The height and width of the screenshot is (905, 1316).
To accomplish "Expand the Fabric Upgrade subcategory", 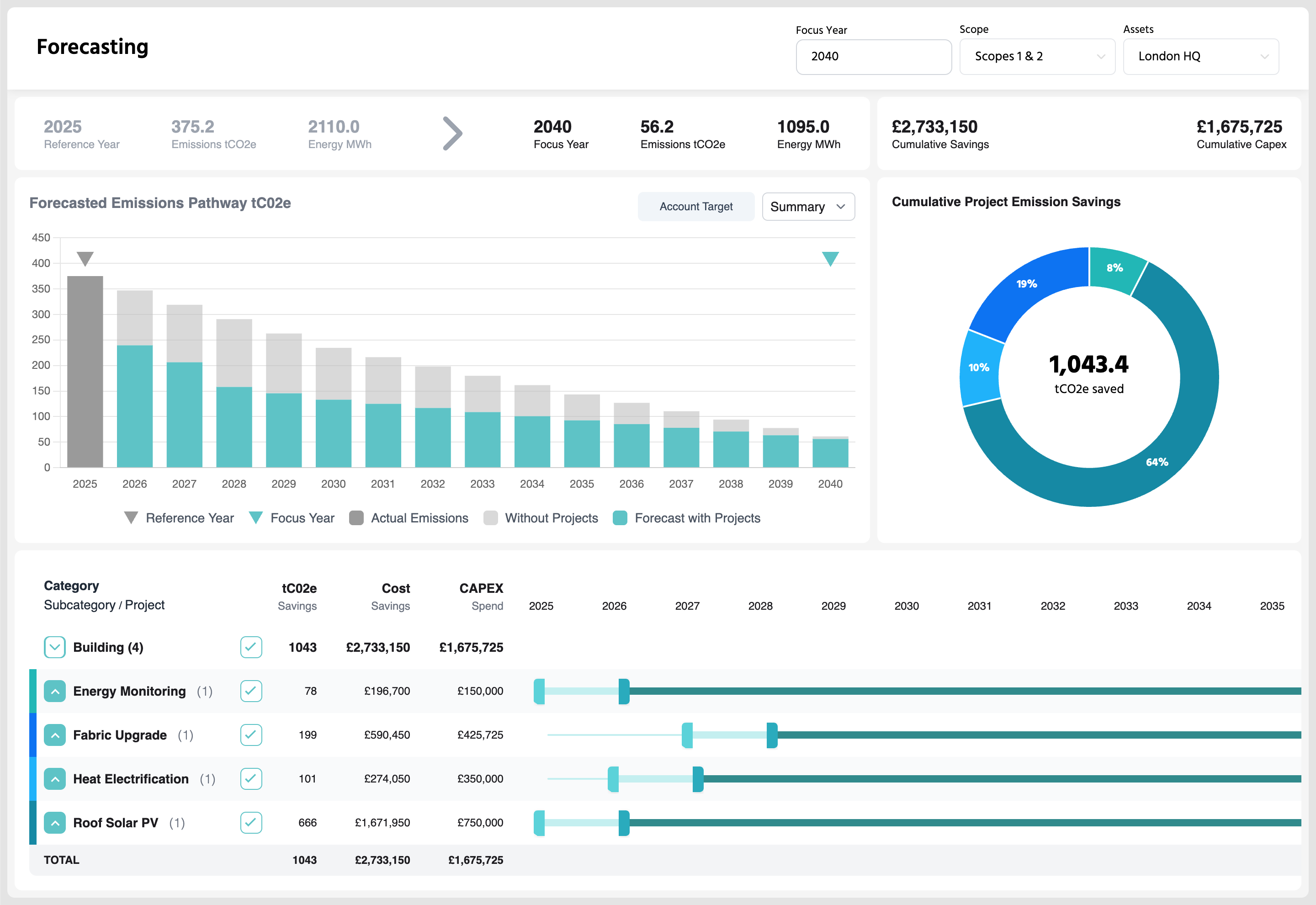I will tap(54, 735).
